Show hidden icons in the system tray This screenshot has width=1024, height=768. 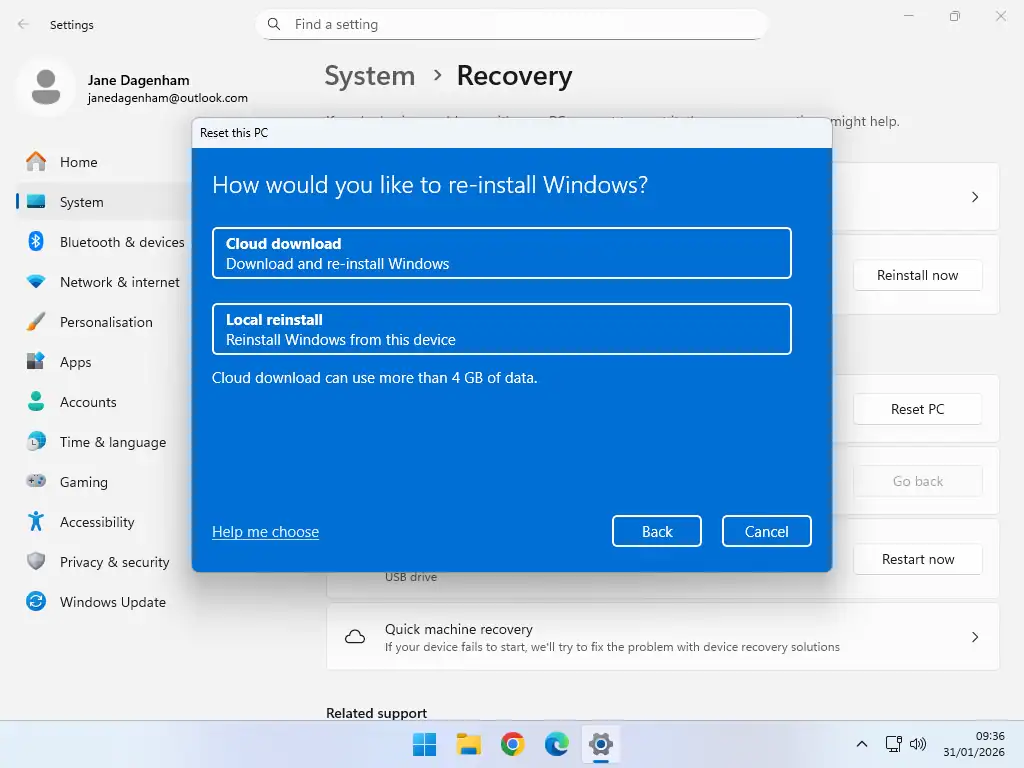(x=862, y=744)
